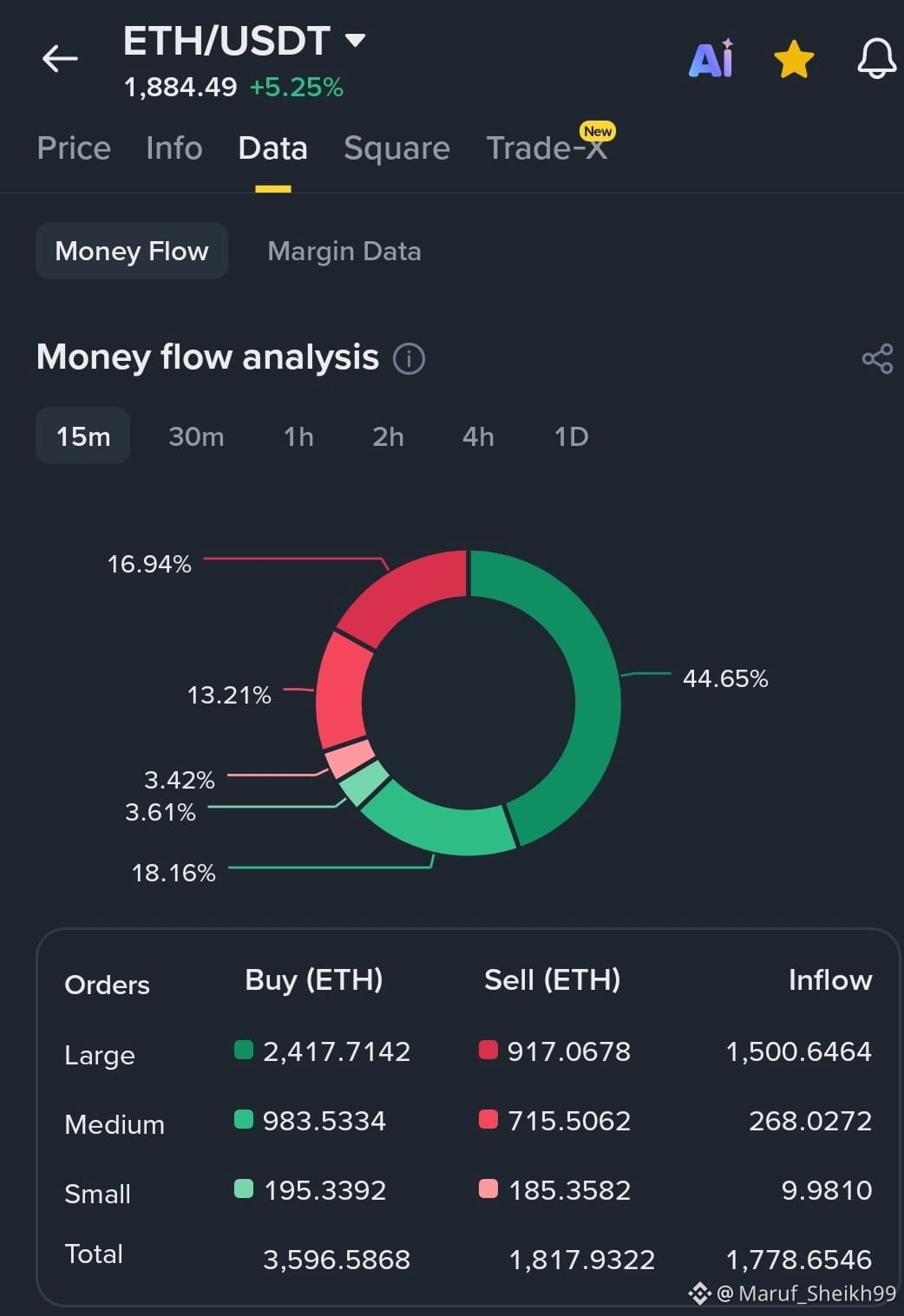Click Large sell value 917.0678
Screen dimensions: 904x1316
pos(569,1051)
